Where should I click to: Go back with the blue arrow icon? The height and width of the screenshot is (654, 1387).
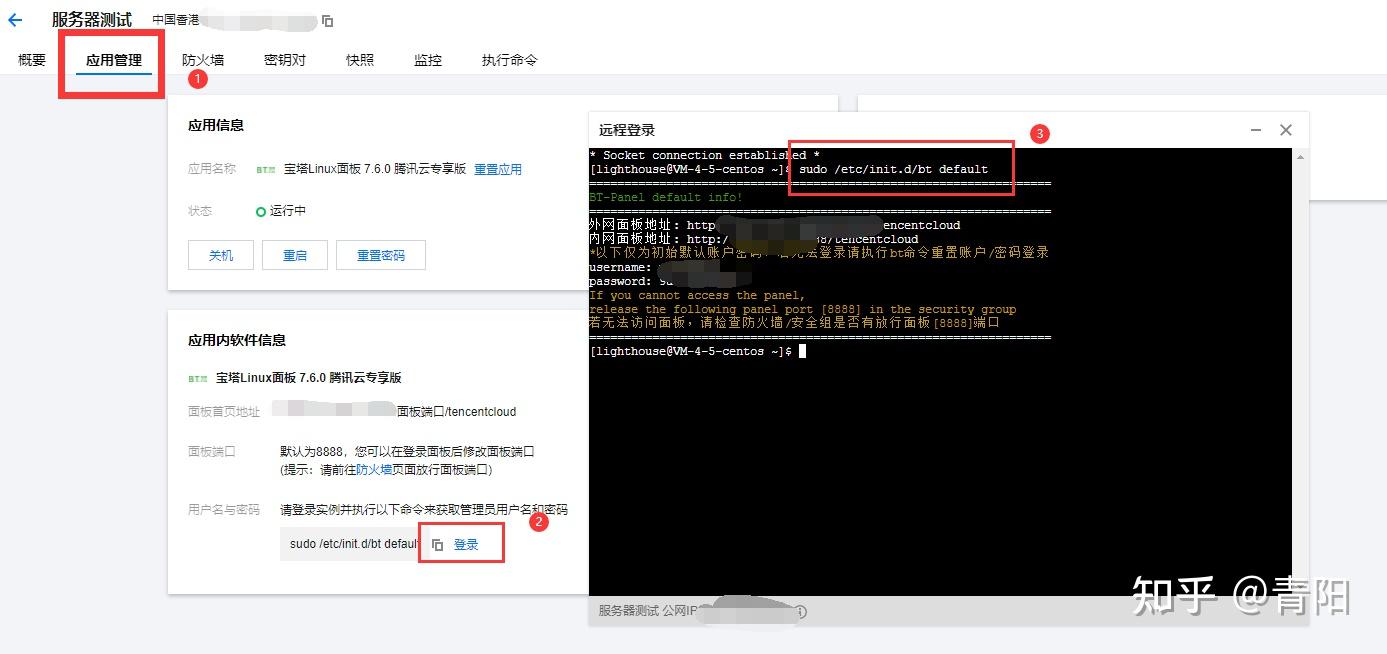[15, 20]
